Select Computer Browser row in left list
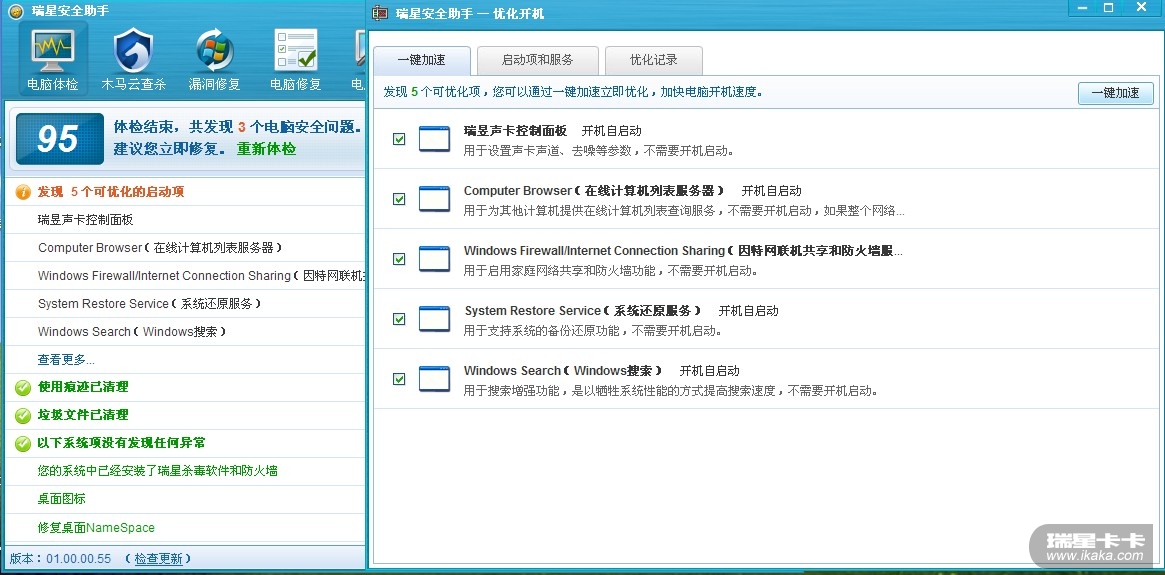 click(x=184, y=248)
